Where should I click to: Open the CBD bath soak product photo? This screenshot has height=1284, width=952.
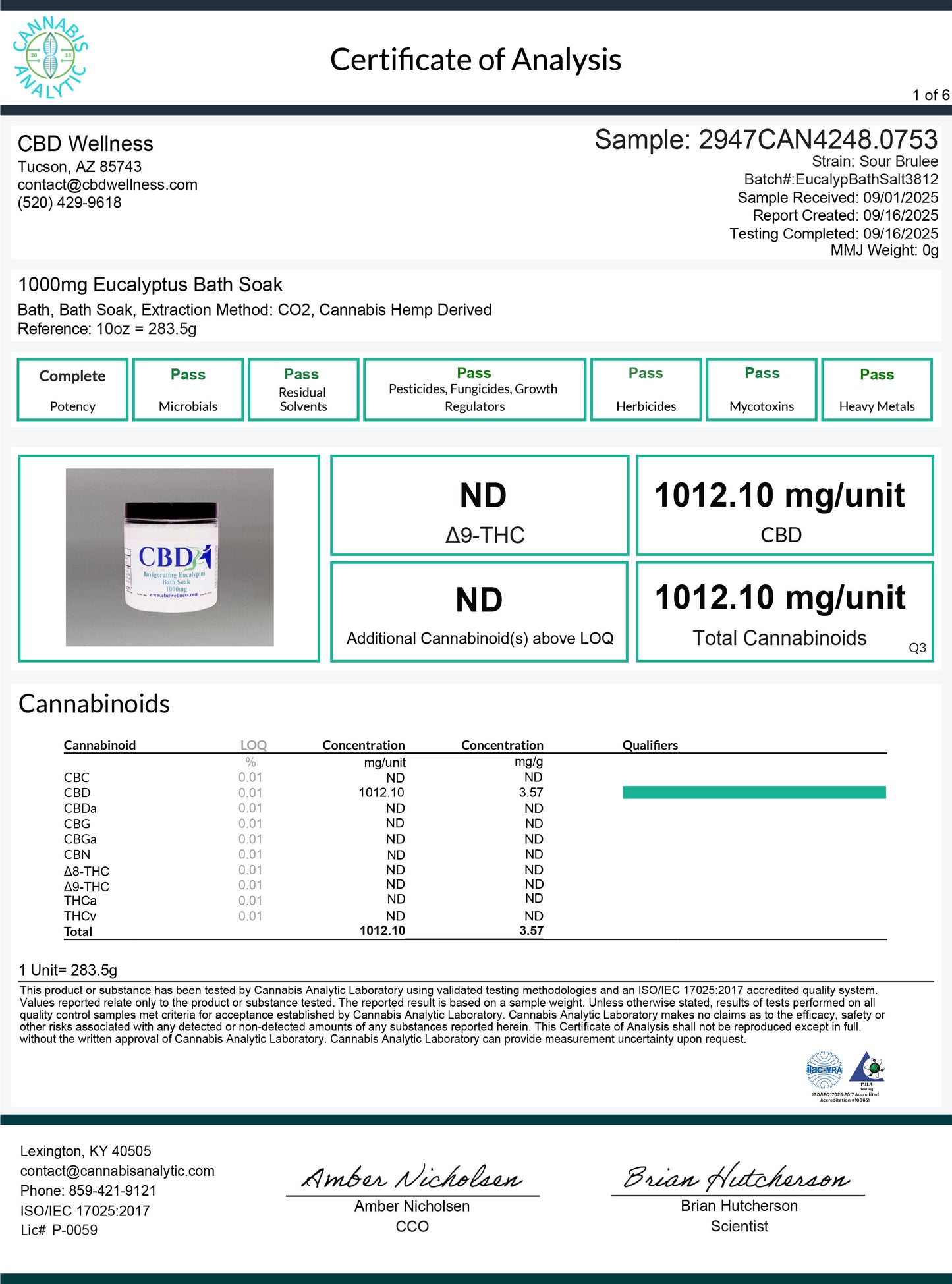click(x=169, y=557)
